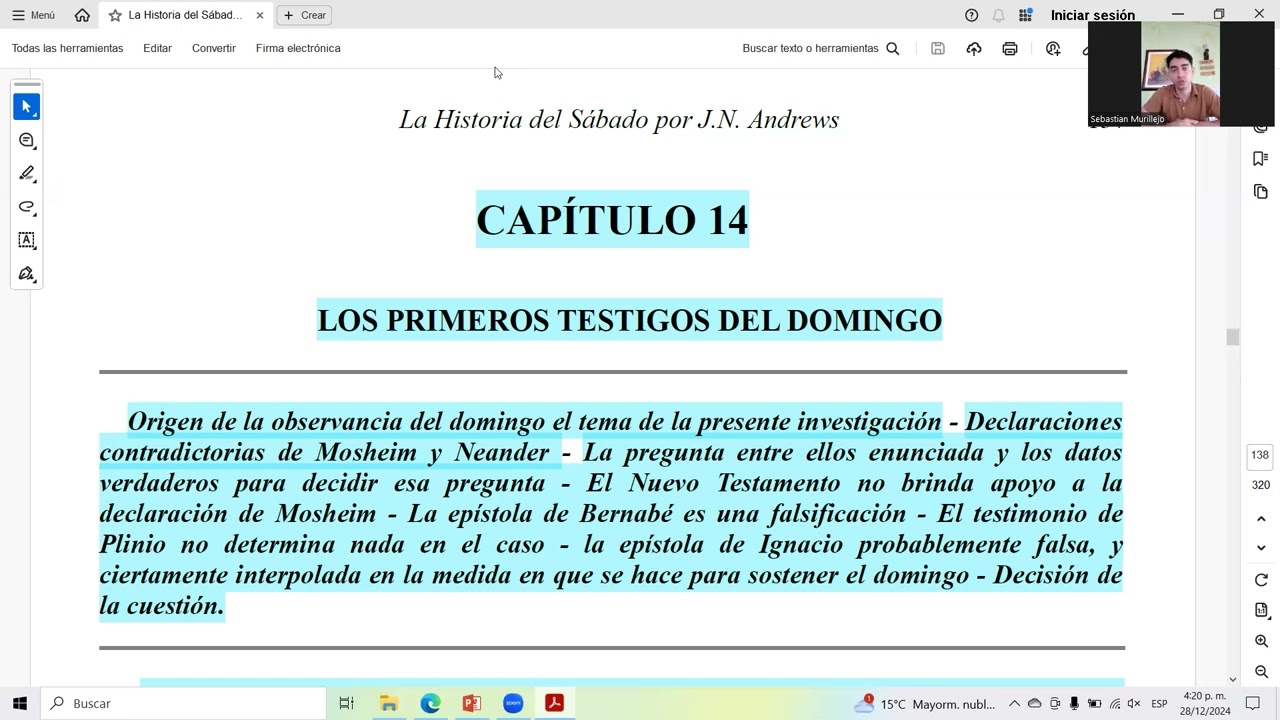Click the save file icon
This screenshot has width=1280, height=720.
pos(938,48)
